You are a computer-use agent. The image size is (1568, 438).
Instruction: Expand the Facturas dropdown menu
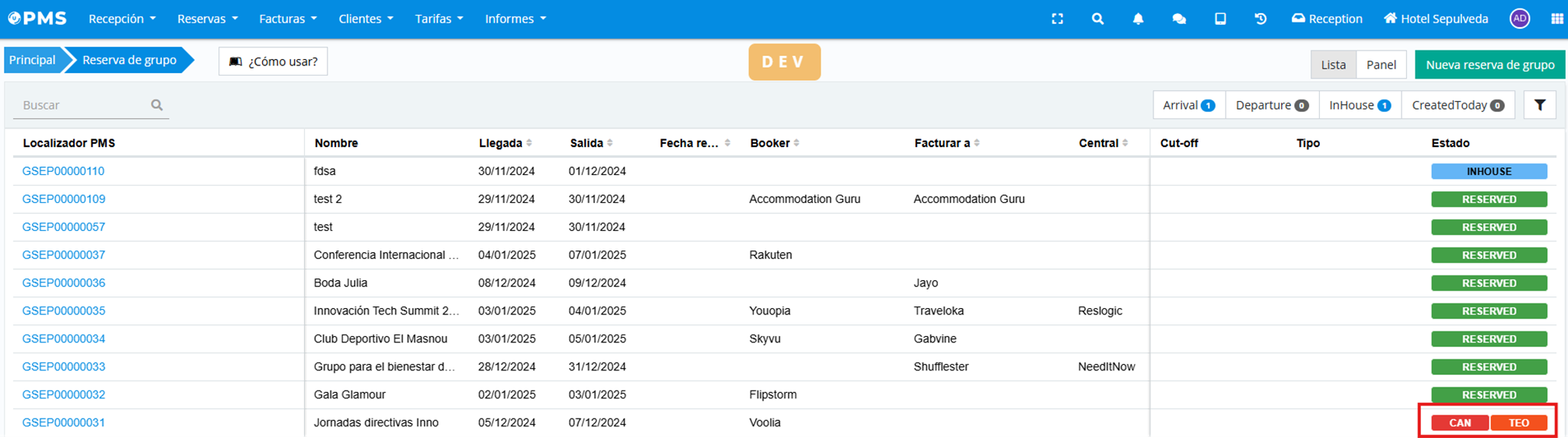pos(288,19)
